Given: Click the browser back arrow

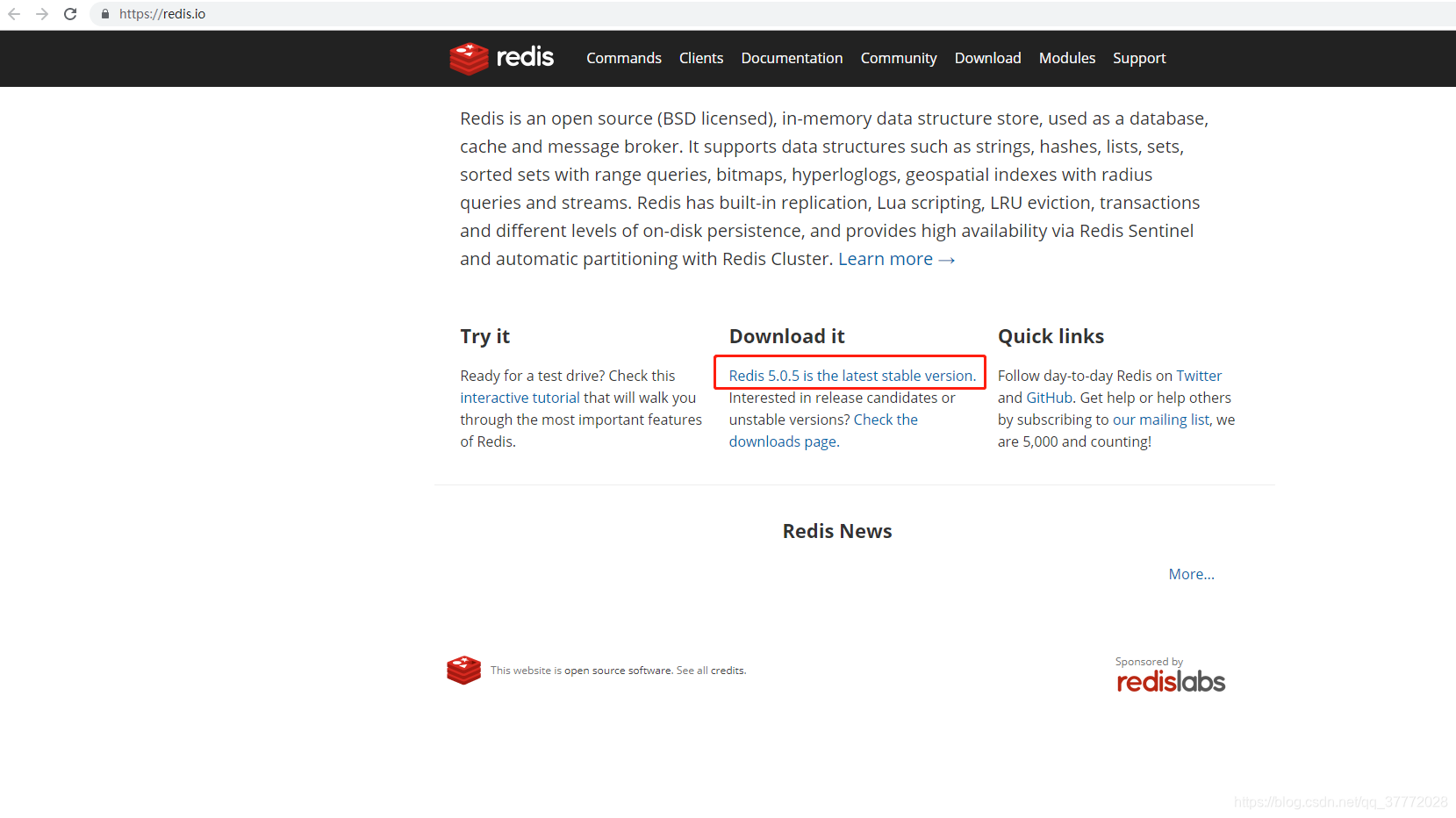Looking at the screenshot, I should (x=14, y=14).
